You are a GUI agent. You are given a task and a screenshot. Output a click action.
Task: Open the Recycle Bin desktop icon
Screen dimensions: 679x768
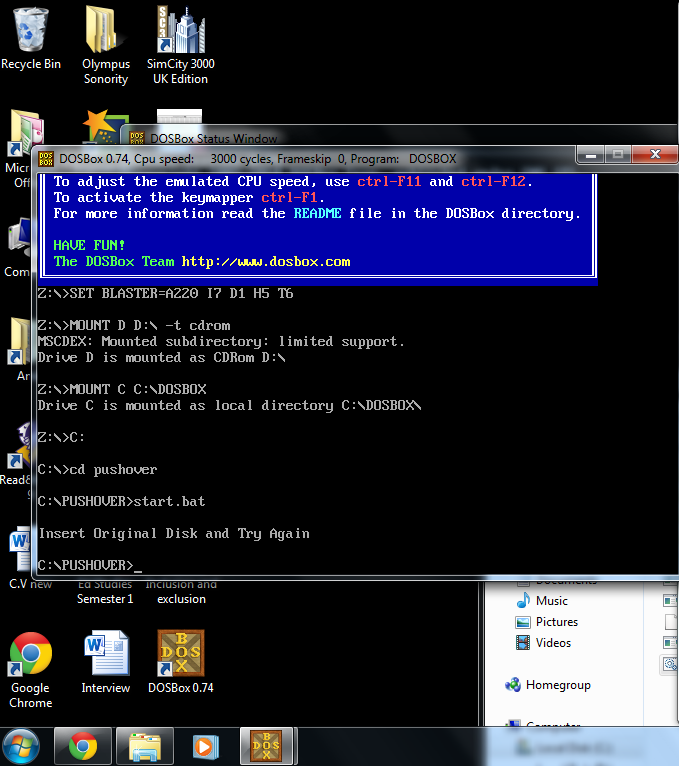tap(30, 32)
